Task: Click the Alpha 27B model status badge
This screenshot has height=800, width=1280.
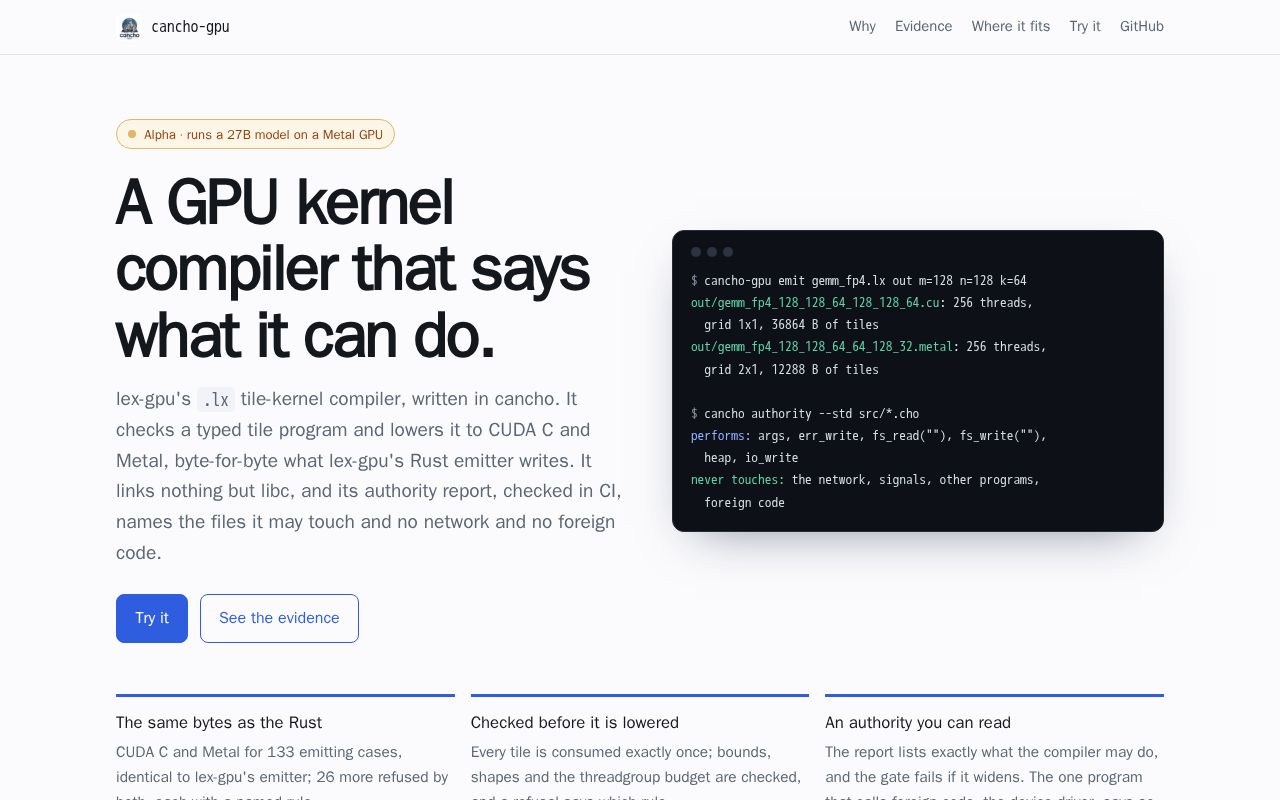Action: (x=255, y=134)
